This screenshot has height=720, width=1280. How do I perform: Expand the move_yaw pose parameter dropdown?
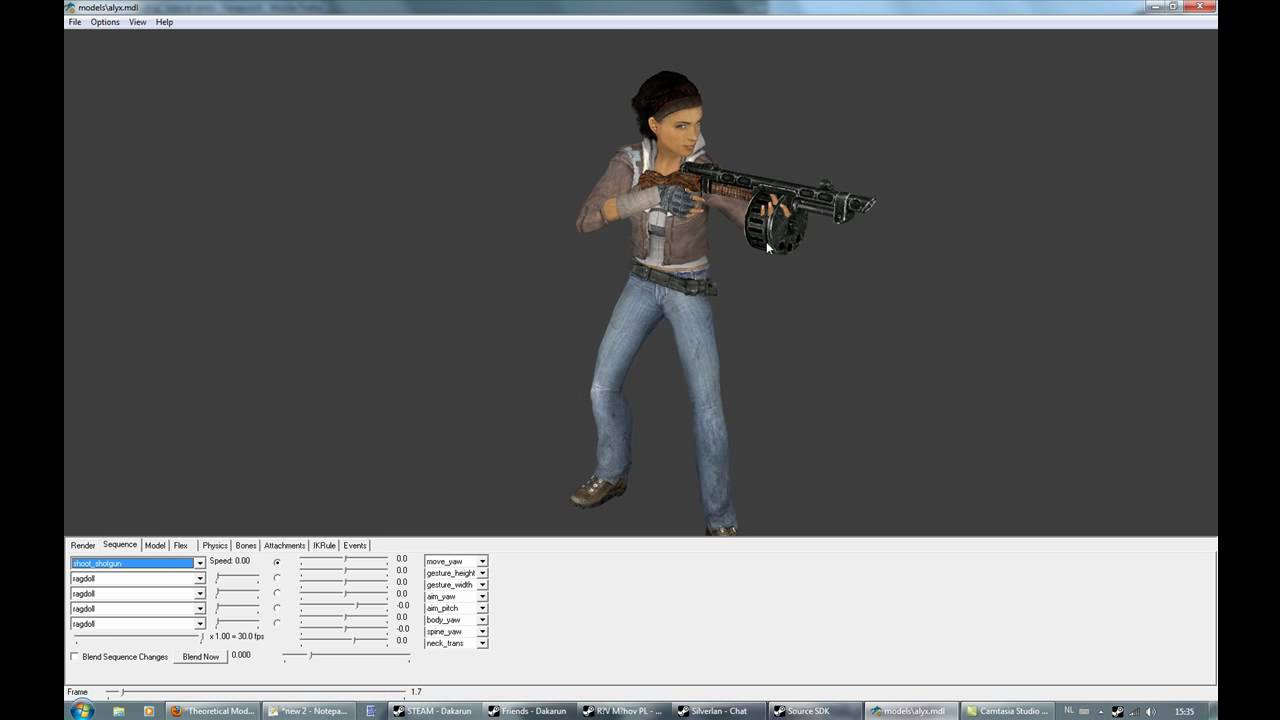[x=482, y=561]
